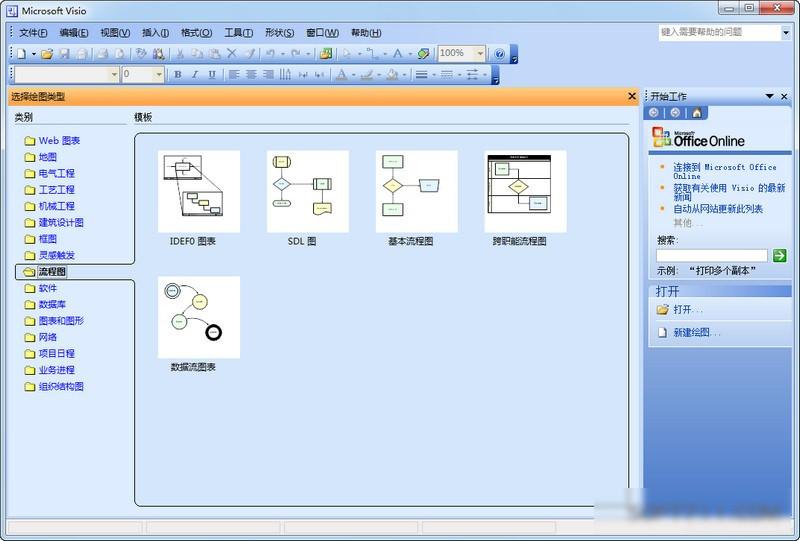
Task: Click the Delete X toolbar icon
Action: pyautogui.click(x=232, y=54)
